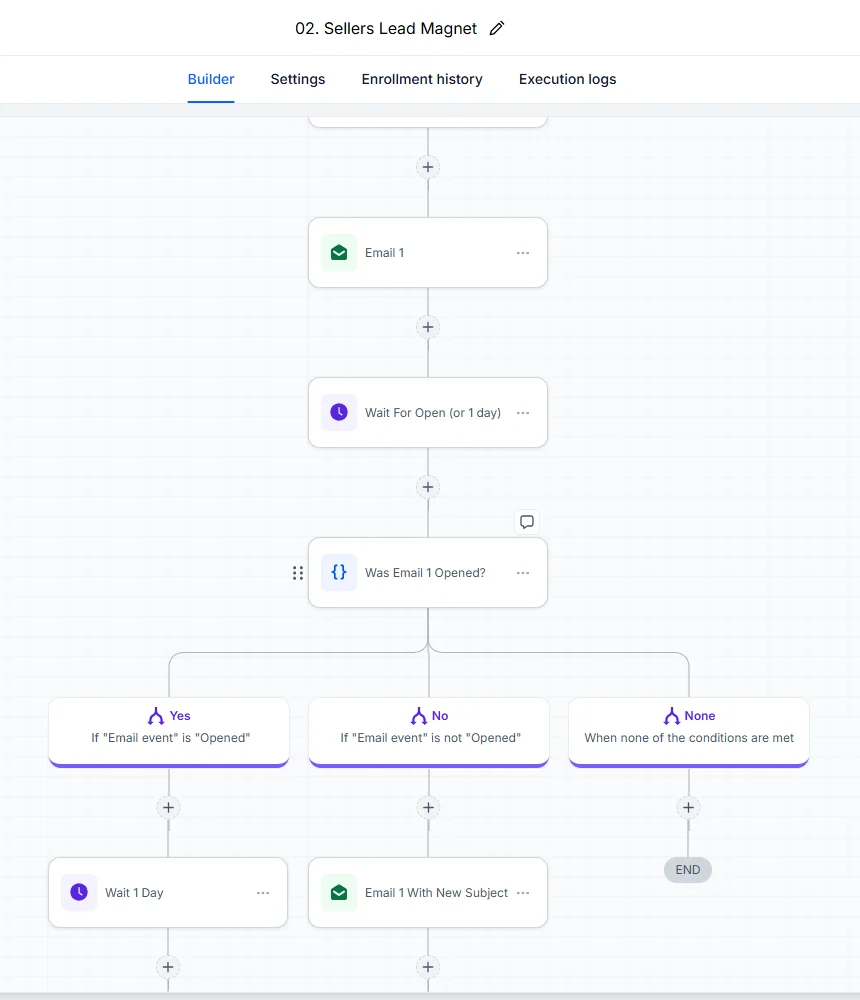Add step under No branch
The height and width of the screenshot is (1000, 860).
[428, 807]
